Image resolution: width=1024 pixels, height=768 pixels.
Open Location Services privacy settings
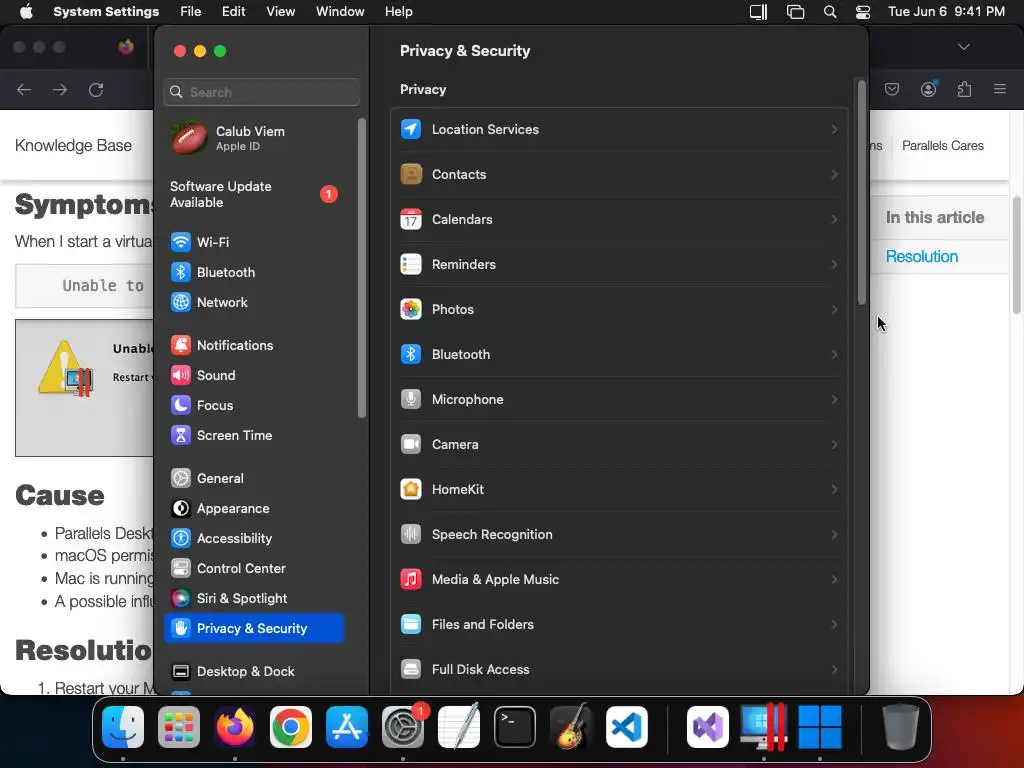point(618,129)
